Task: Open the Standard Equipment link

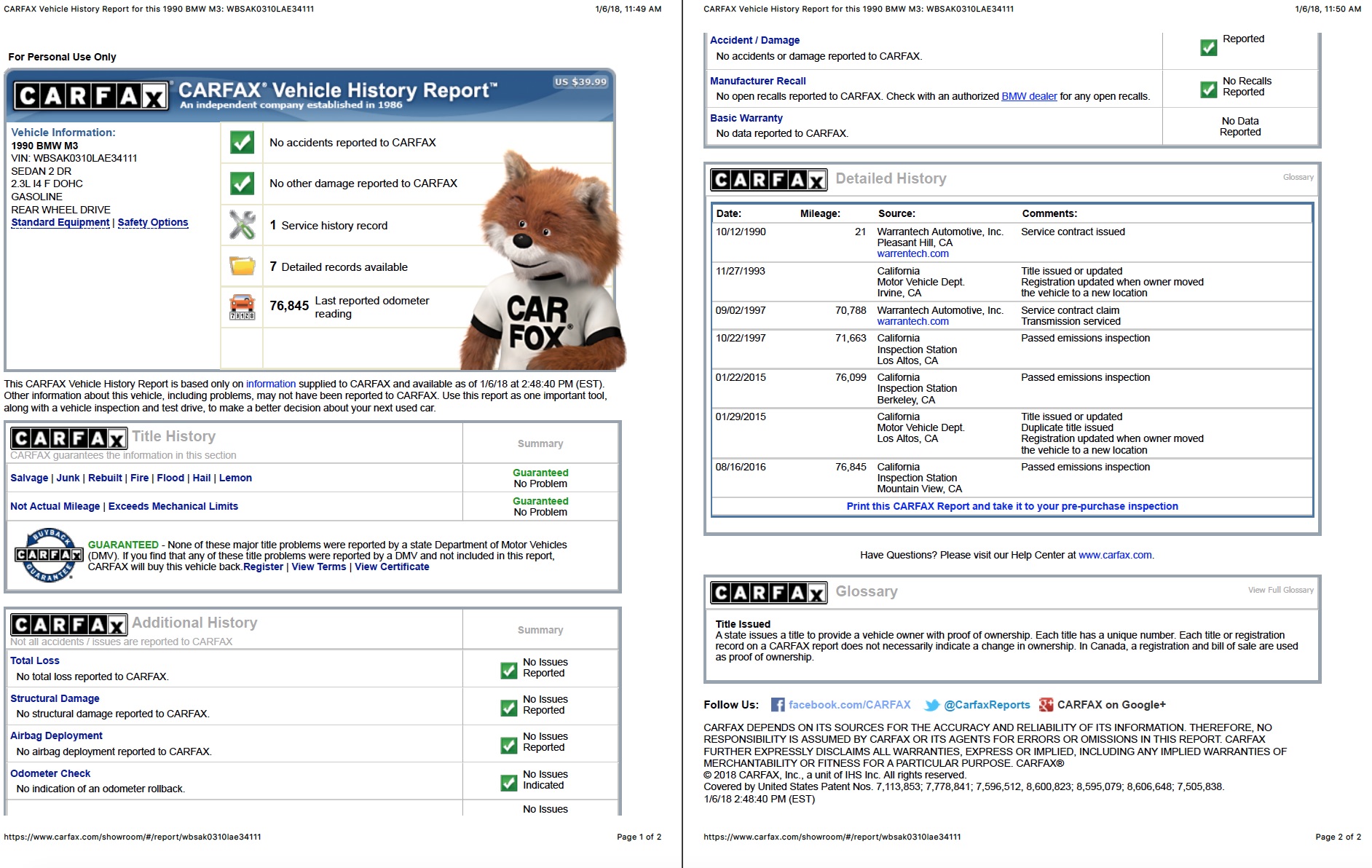Action: pyautogui.click(x=60, y=222)
